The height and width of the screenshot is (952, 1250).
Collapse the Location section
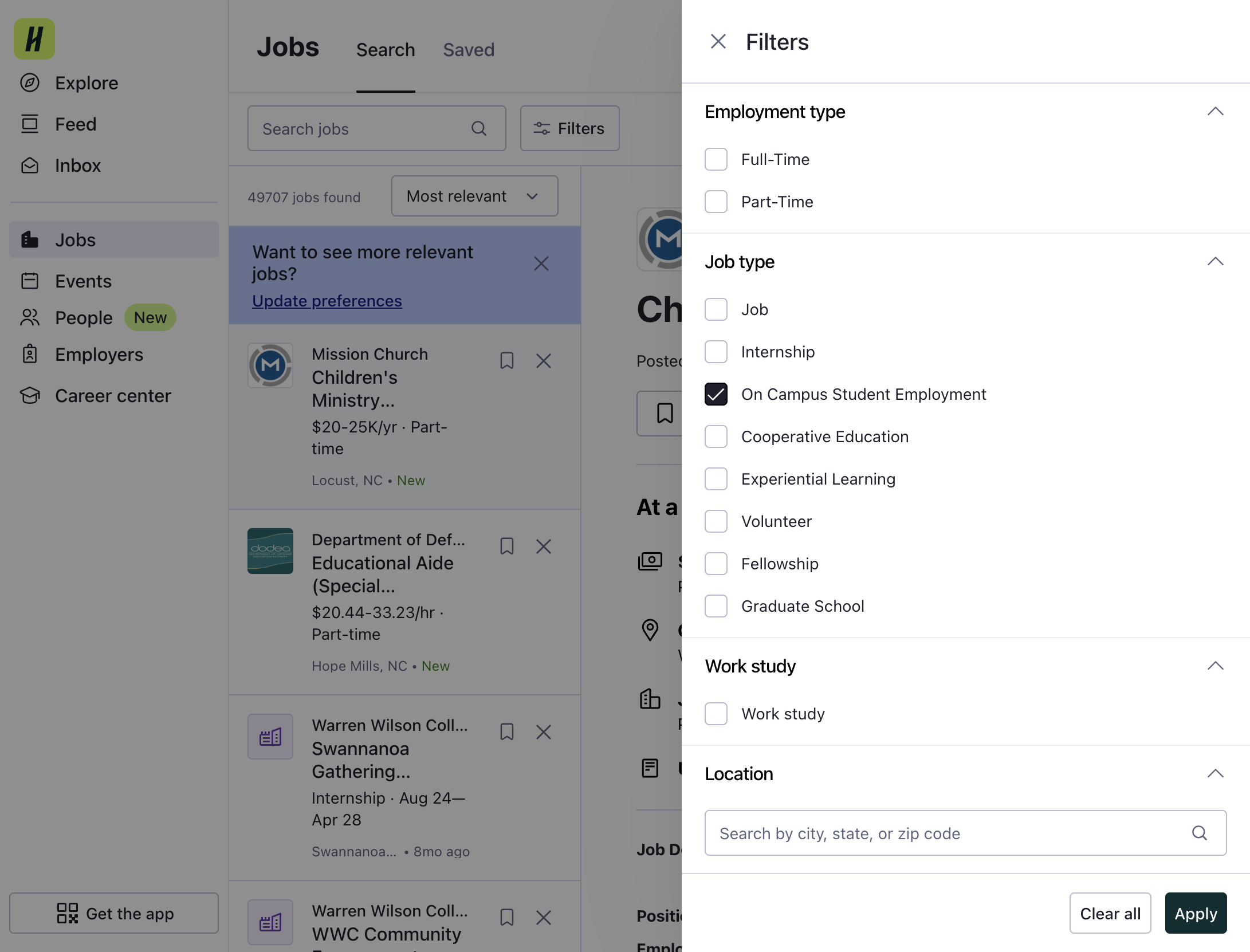coord(1215,774)
